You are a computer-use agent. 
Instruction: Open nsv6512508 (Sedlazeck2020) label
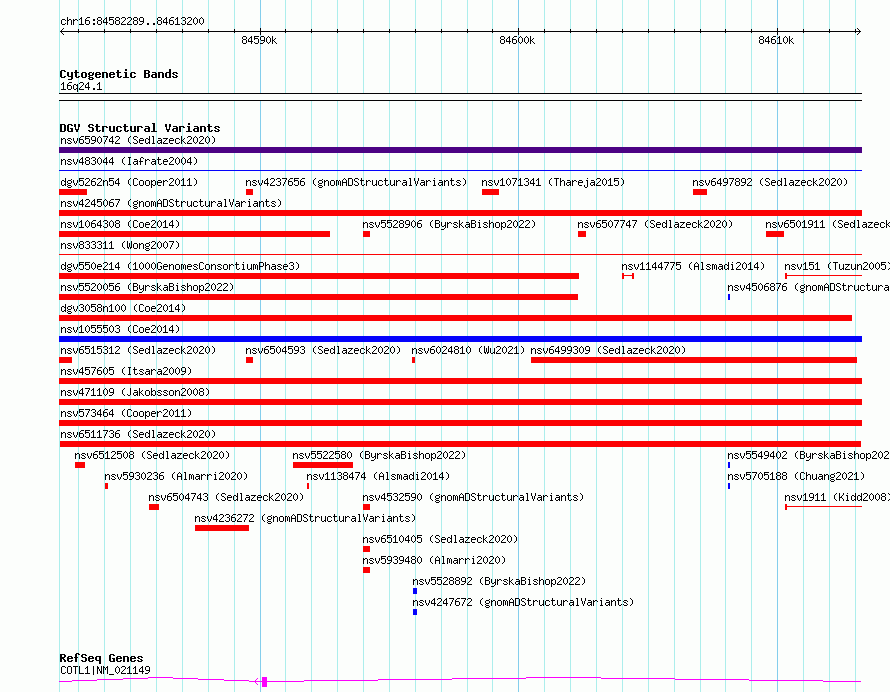click(152, 455)
